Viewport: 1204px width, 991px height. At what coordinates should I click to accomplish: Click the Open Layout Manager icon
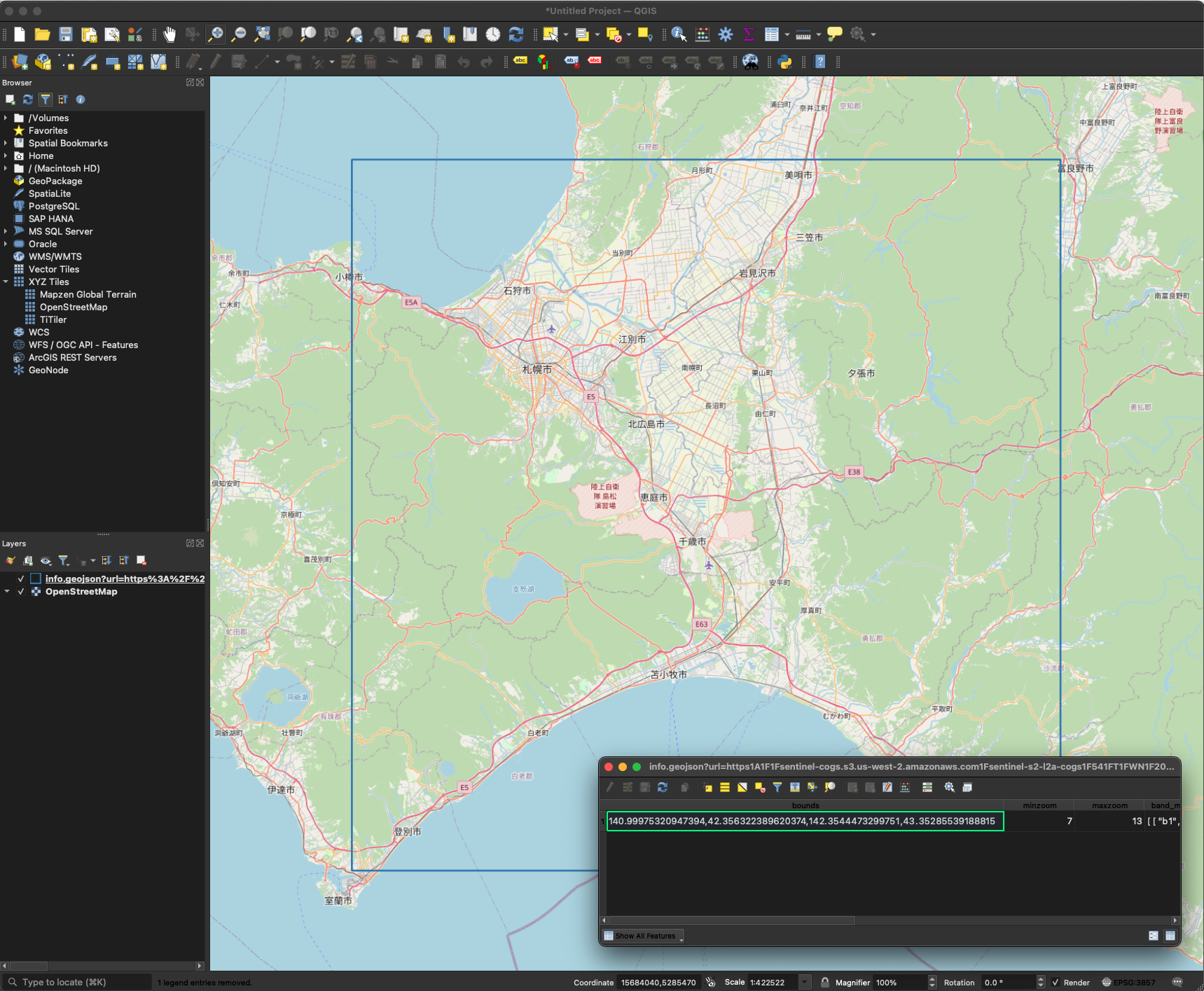pyautogui.click(x=112, y=34)
